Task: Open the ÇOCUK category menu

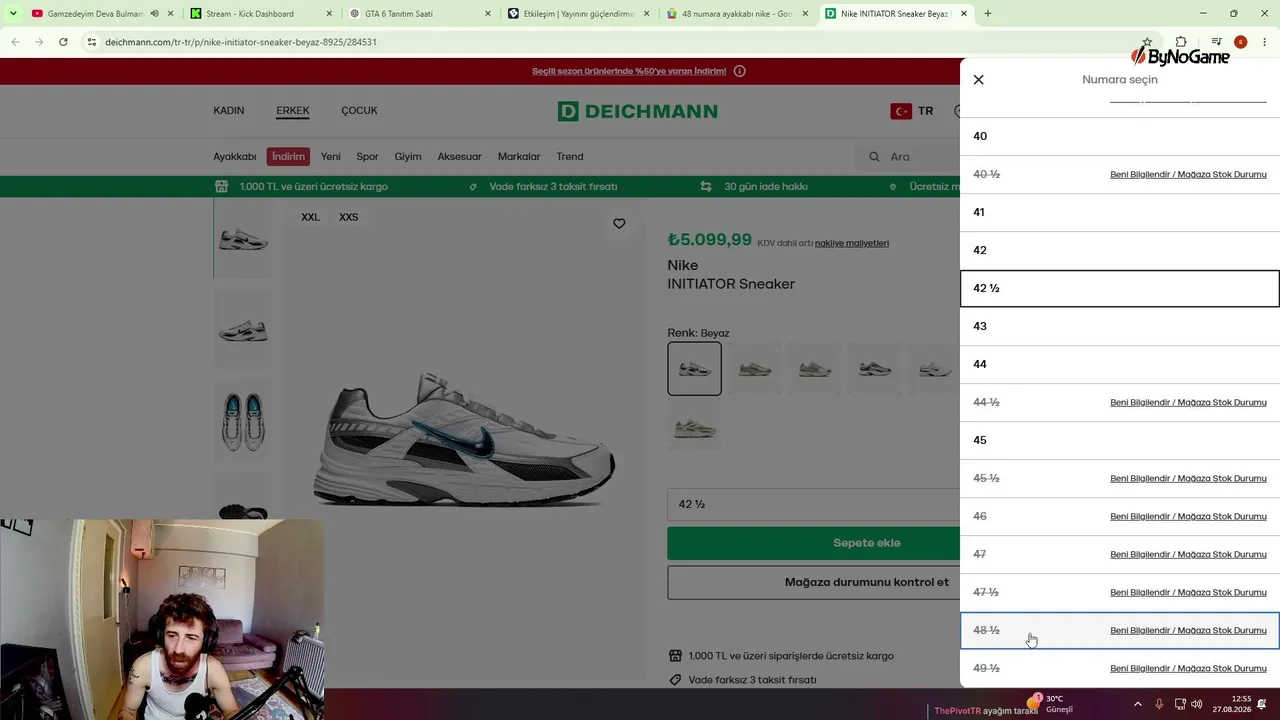Action: click(359, 111)
